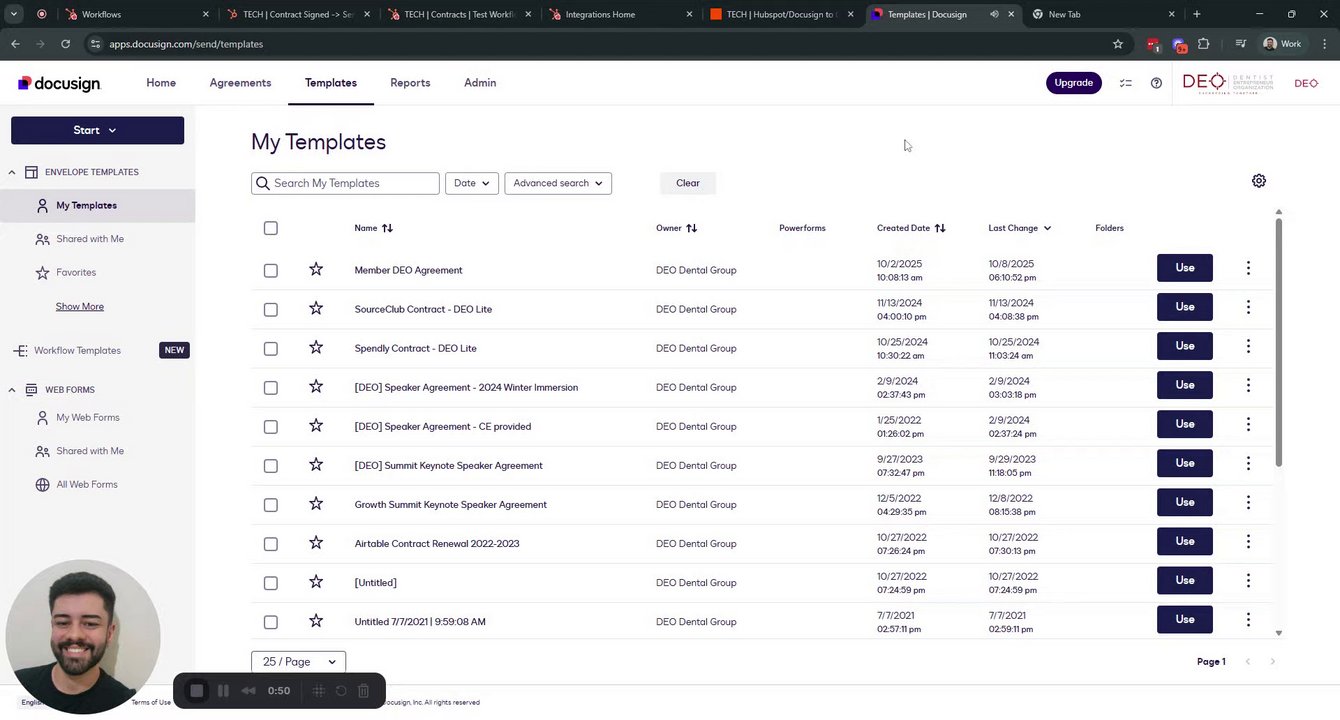Viewport: 1340px width, 720px height.
Task: Open the Member DEO Agreement template name
Action: [408, 270]
